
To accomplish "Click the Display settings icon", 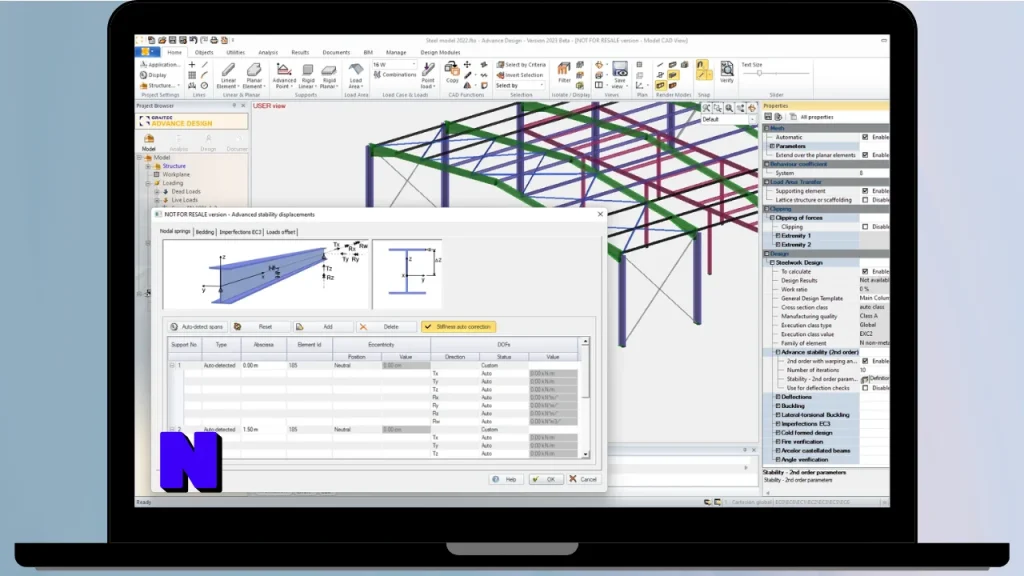I will coord(143,75).
